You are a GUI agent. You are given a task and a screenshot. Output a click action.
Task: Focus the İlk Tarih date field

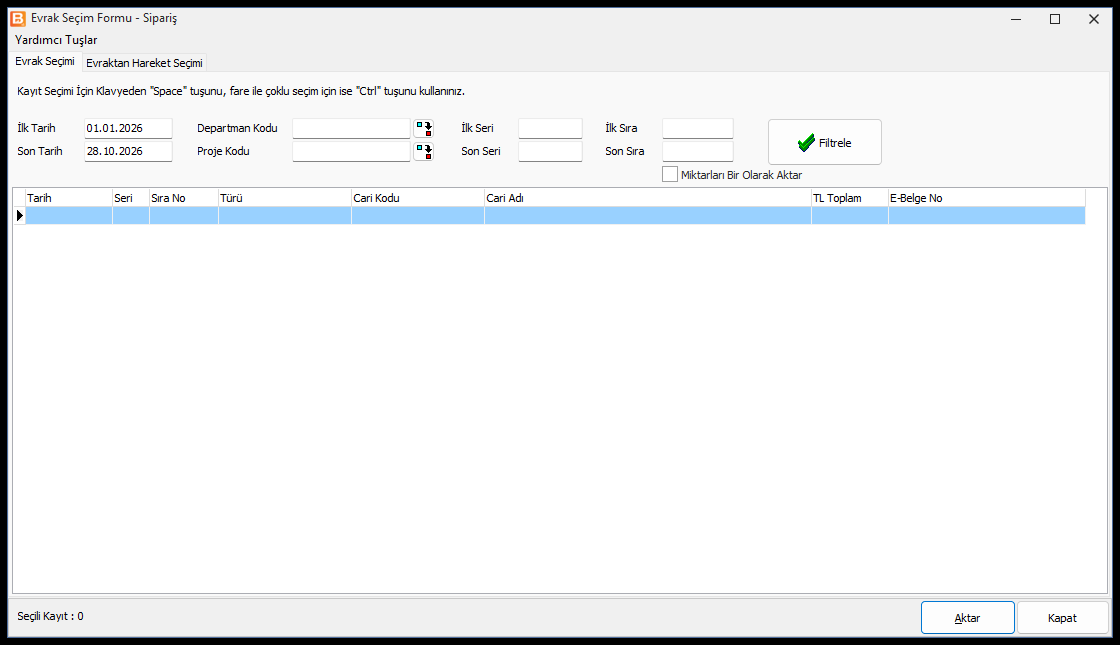click(x=129, y=129)
